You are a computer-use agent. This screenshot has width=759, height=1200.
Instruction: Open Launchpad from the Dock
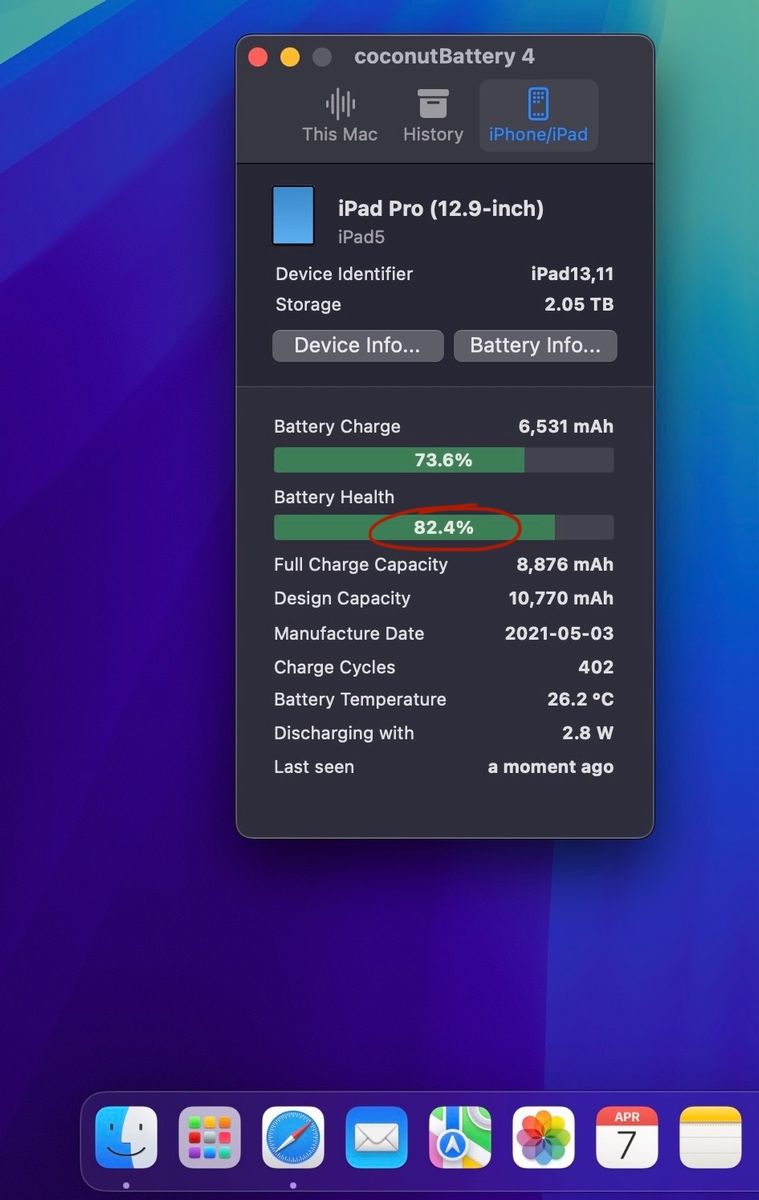tap(209, 1138)
